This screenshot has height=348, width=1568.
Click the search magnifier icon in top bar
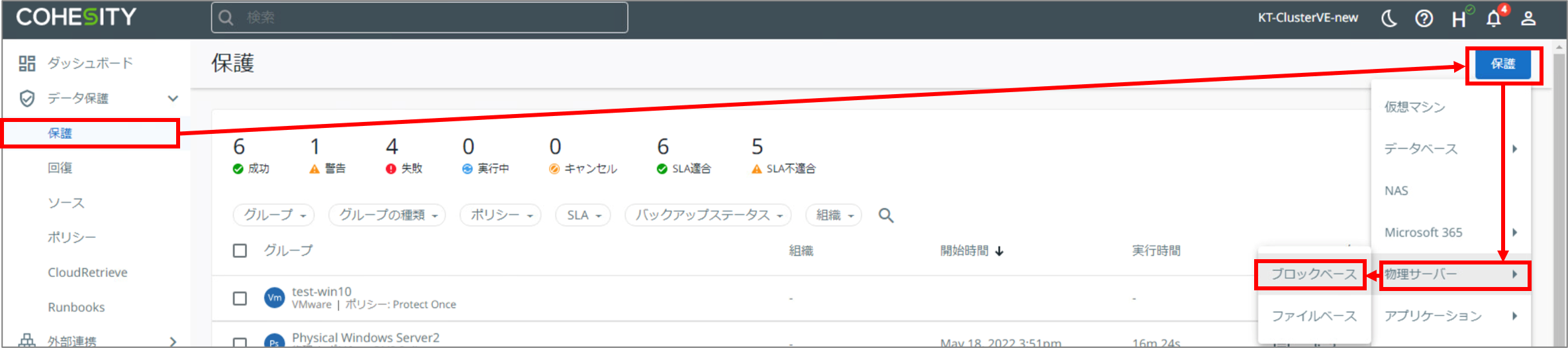(226, 18)
